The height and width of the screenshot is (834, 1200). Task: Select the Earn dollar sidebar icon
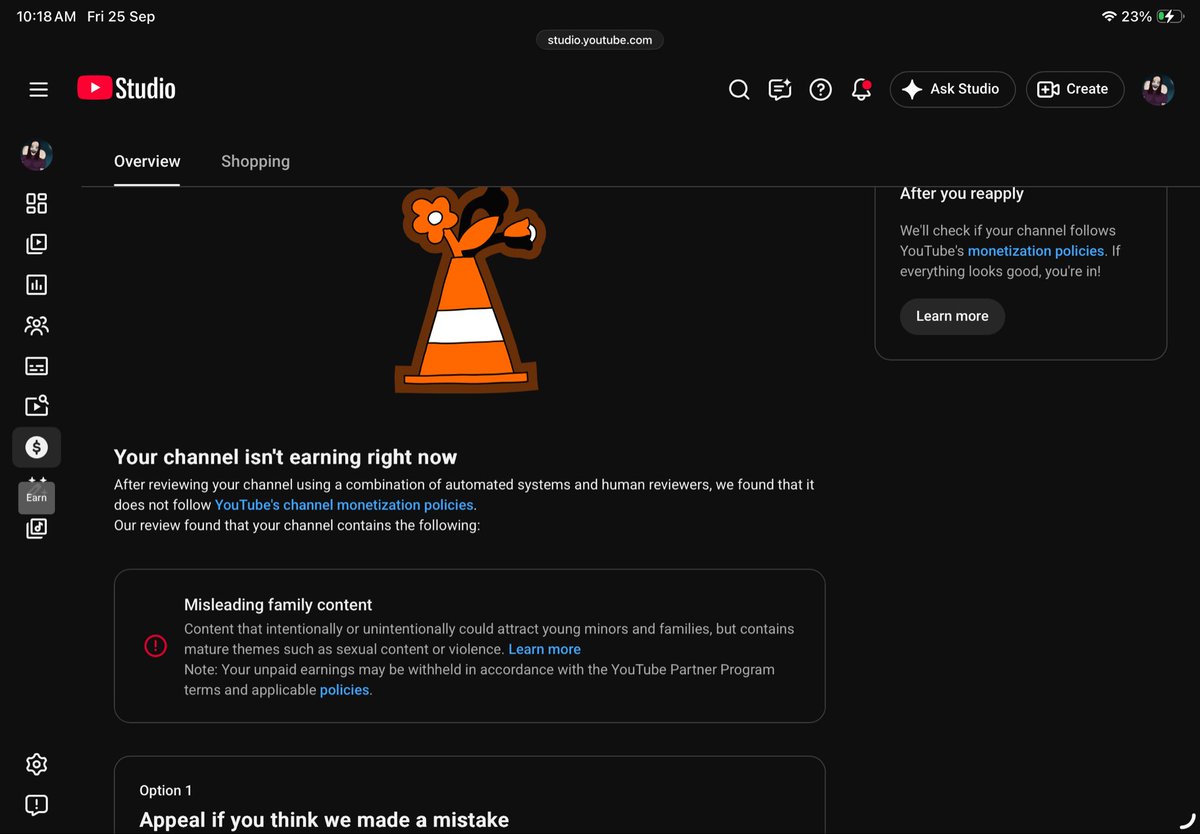click(37, 447)
